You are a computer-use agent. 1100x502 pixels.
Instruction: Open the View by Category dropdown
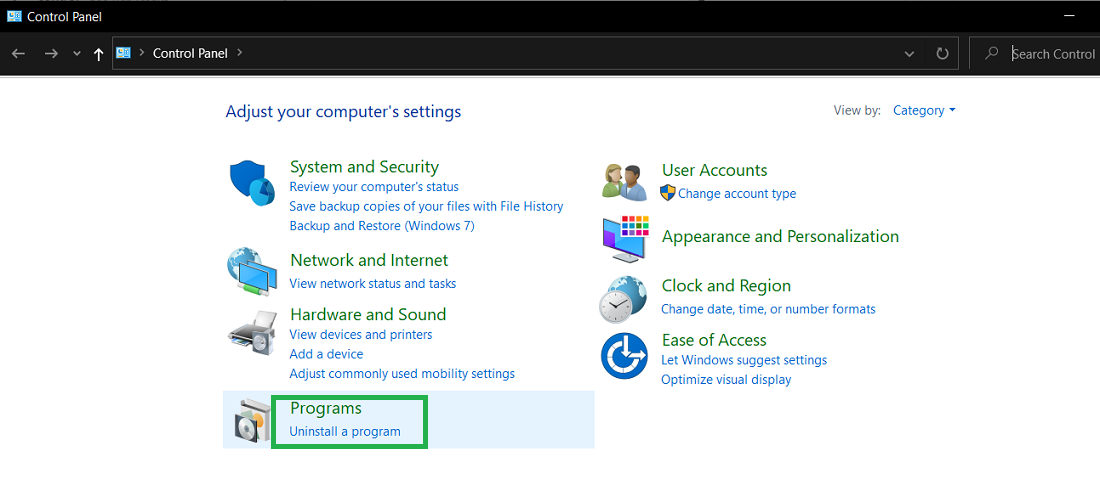pos(924,111)
